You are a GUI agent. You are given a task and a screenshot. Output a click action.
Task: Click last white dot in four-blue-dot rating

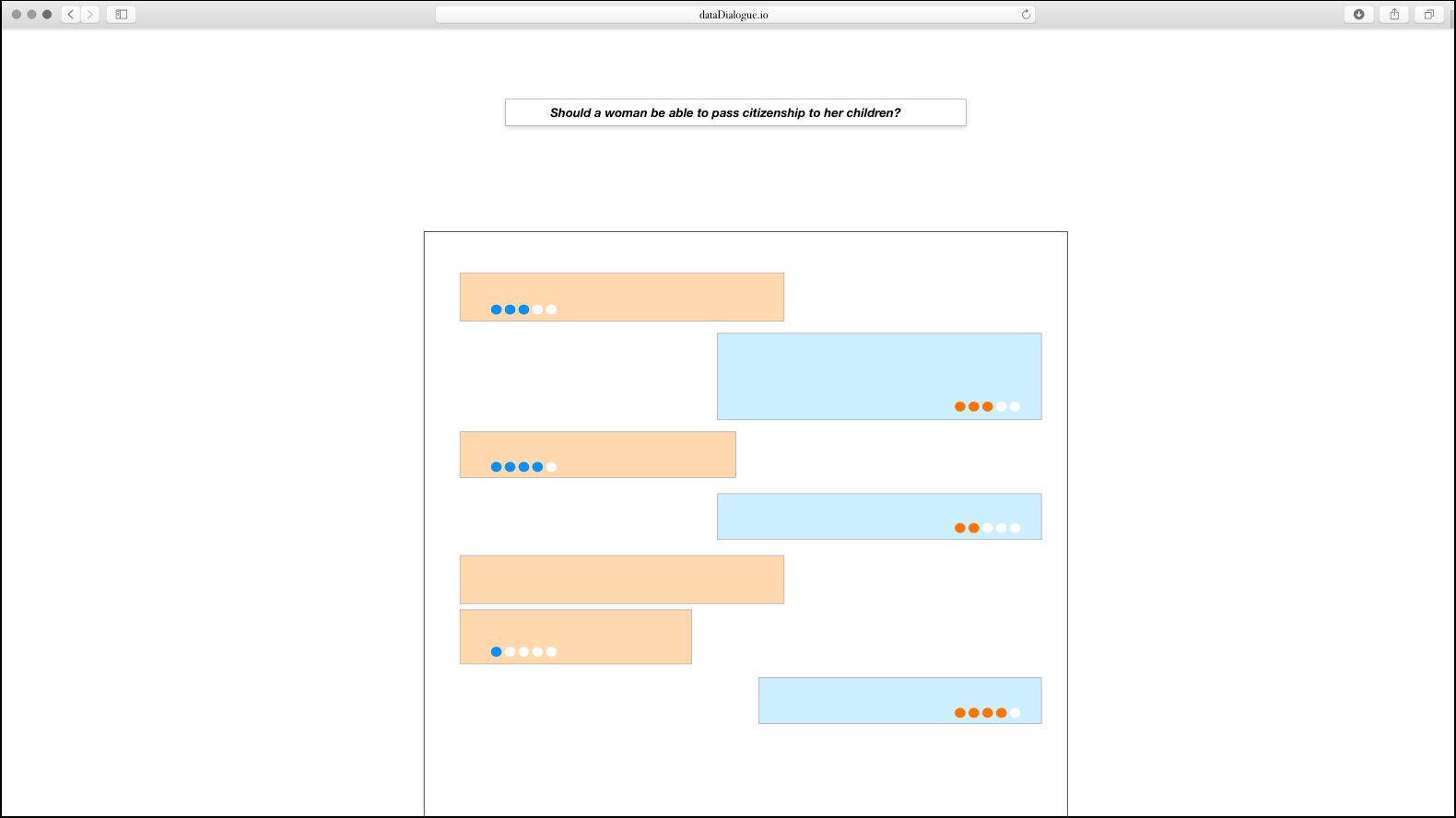(x=552, y=467)
